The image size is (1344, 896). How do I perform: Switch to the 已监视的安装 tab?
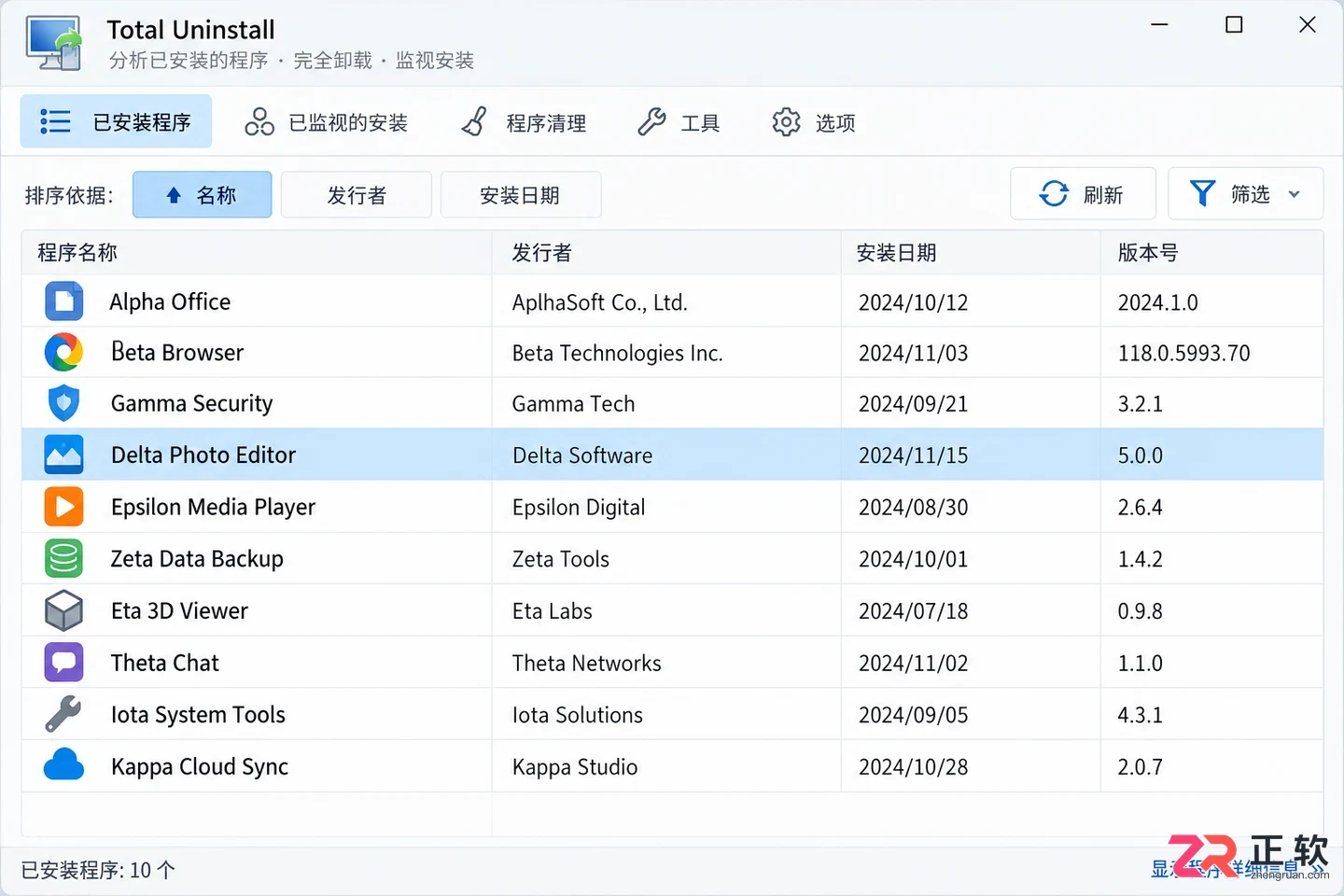click(326, 122)
